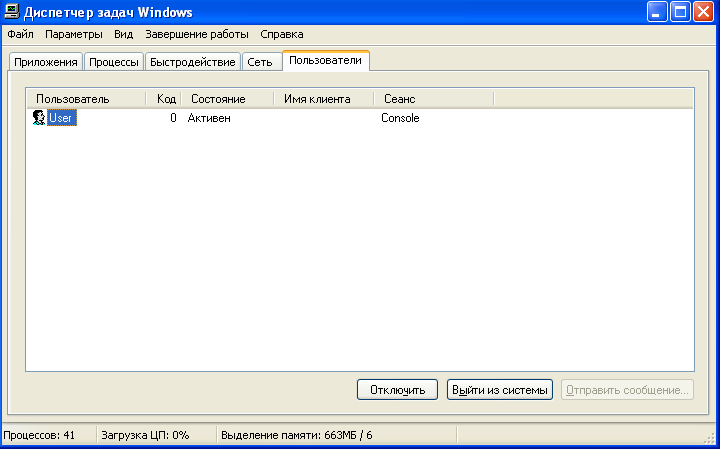
Task: Click the code value 0 for User
Action: [173, 118]
